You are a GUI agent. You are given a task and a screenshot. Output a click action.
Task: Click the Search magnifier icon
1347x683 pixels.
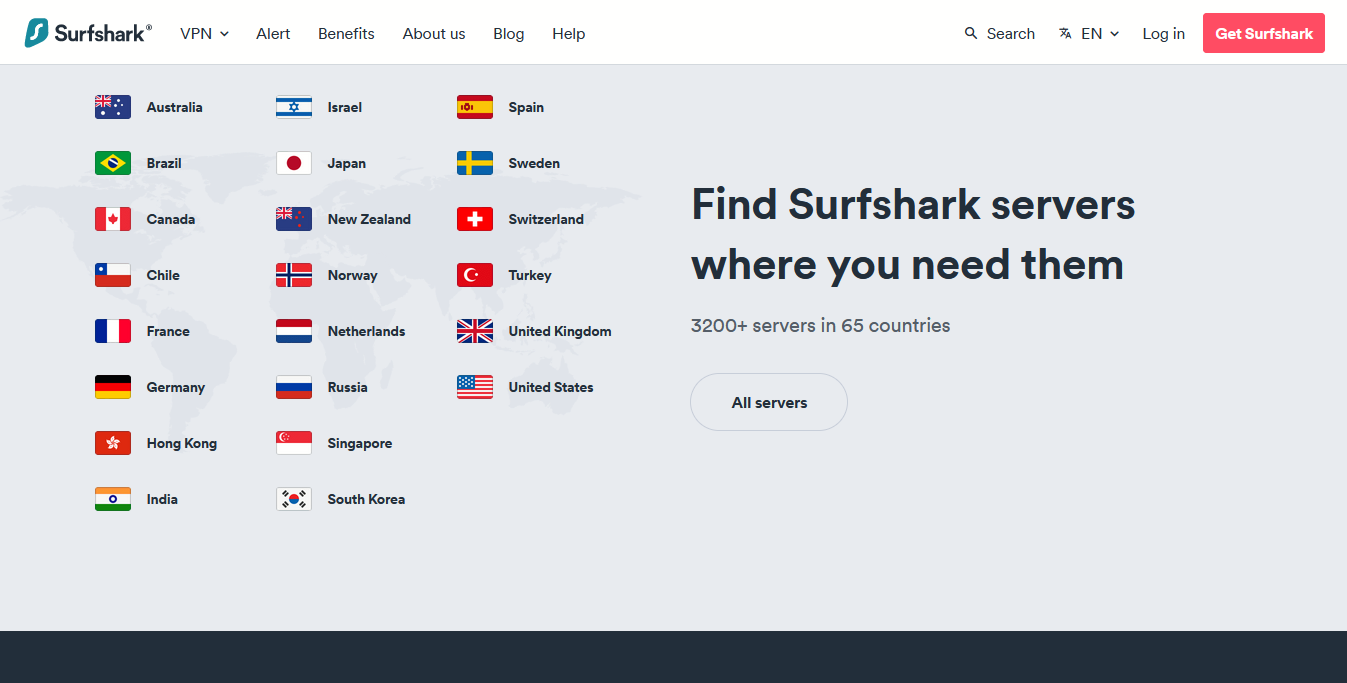971,34
